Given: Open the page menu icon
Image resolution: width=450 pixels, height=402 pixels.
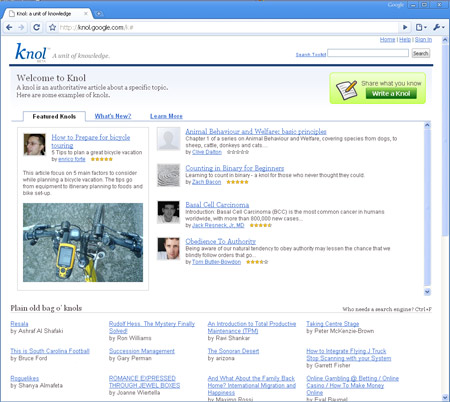Looking at the screenshot, I should click(x=421, y=27).
